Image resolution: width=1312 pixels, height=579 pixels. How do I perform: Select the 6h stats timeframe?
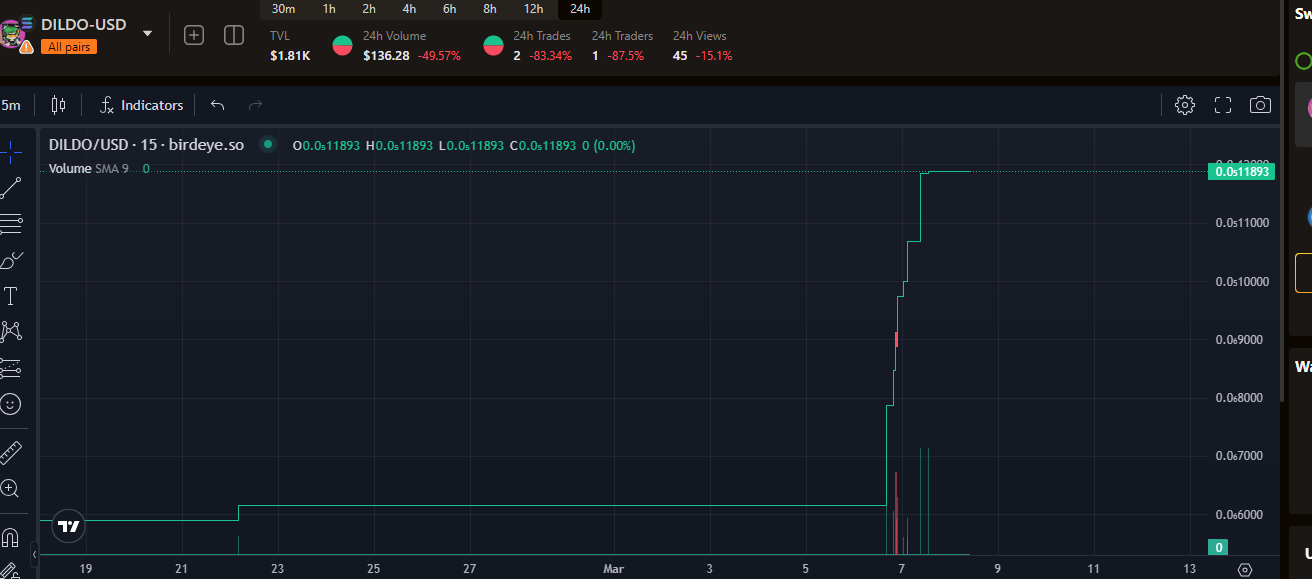[x=450, y=9]
